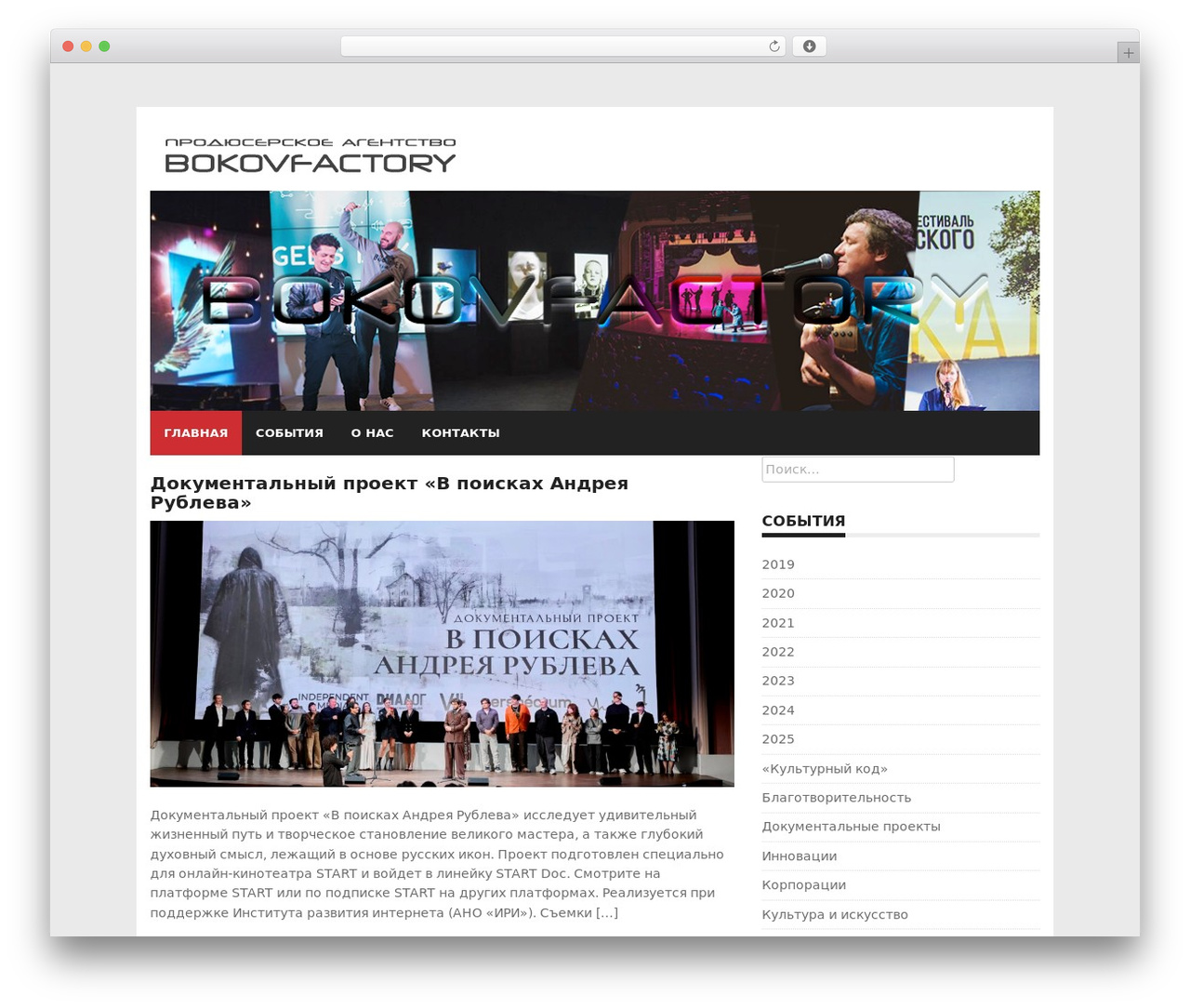Maximize the browser with the green button
Screen dimensions: 1190x1008
(104, 46)
